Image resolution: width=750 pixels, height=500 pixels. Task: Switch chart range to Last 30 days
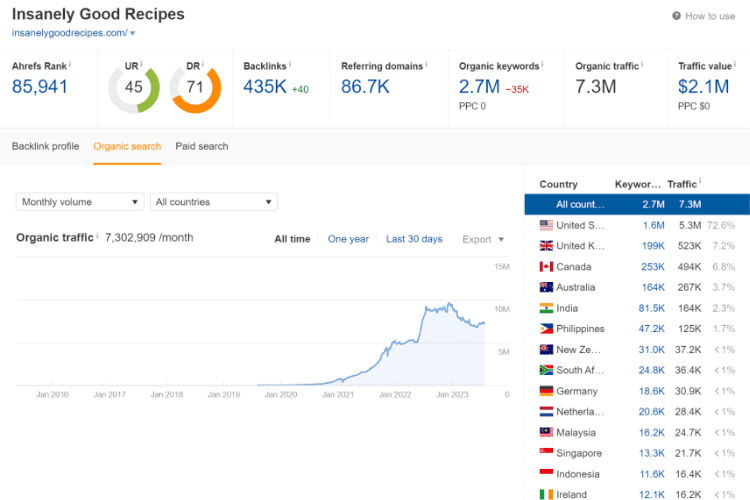click(x=414, y=239)
